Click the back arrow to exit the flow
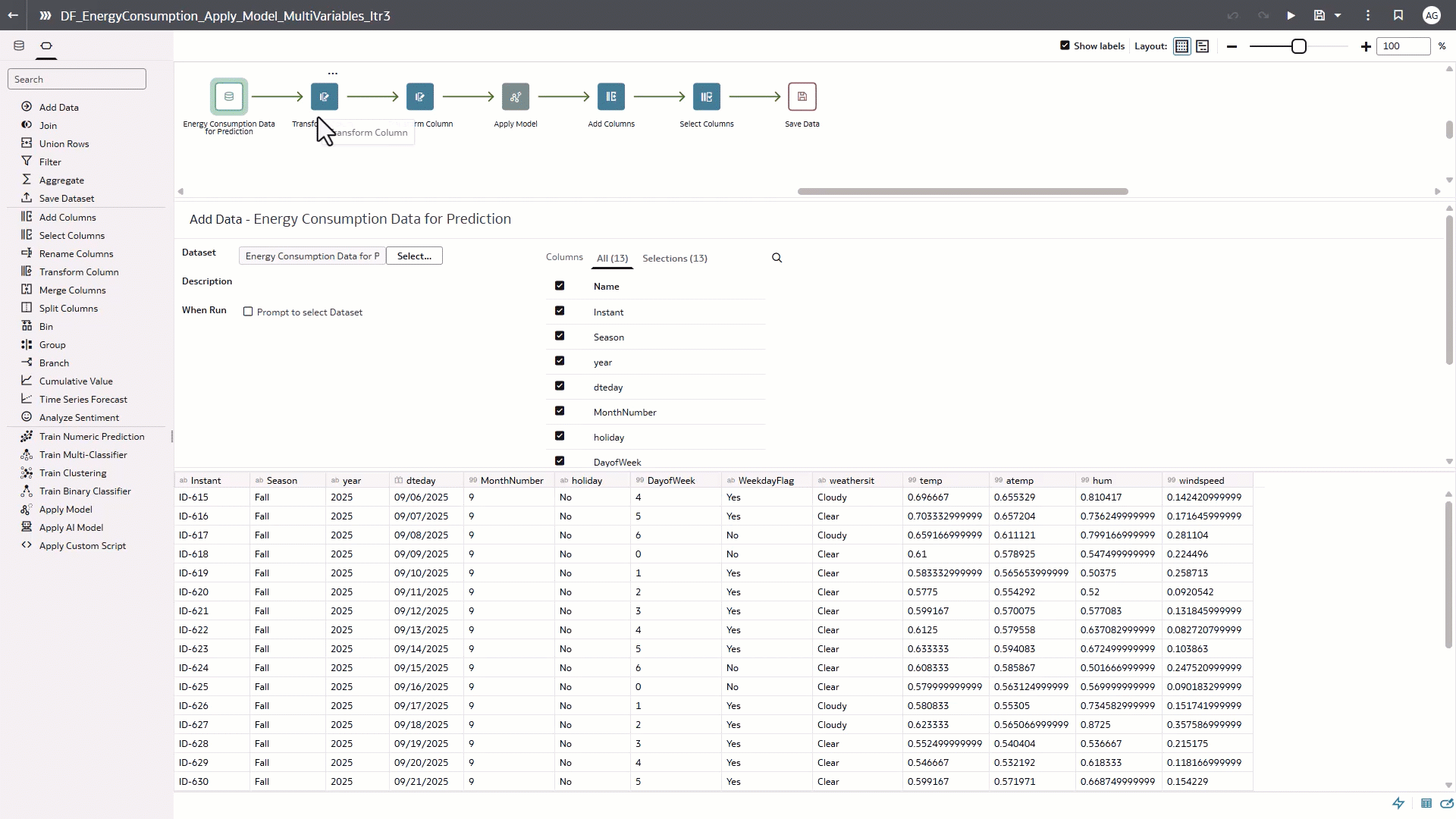Screen dimensions: 1456x819 12,15
